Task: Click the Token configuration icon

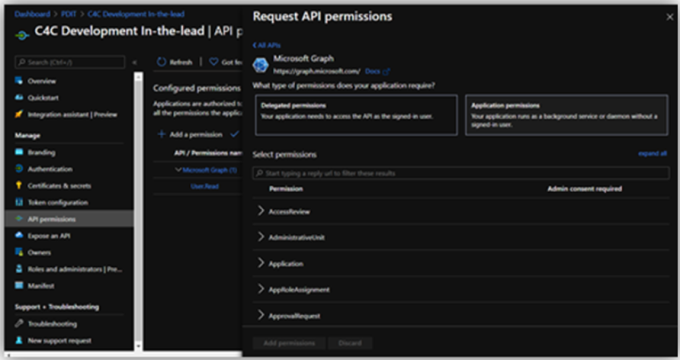Action: tap(19, 202)
